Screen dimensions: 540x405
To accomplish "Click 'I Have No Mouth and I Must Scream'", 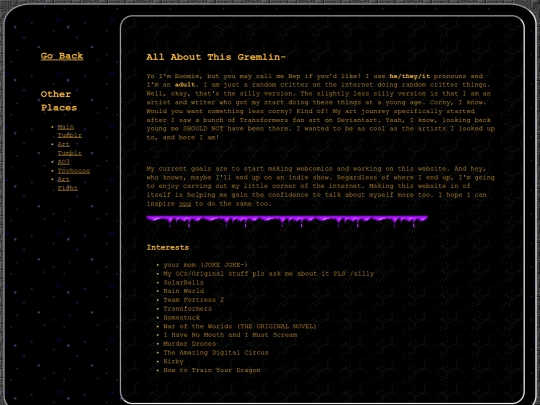I will point(230,335).
